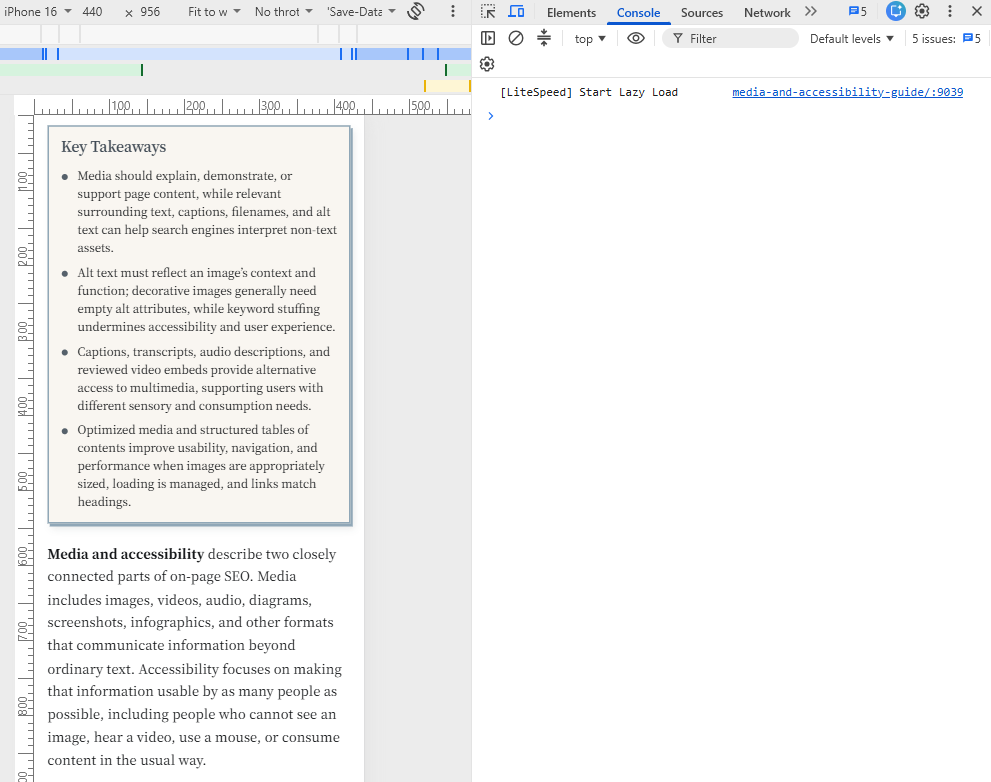Toggle the device toolbar icon

pyautogui.click(x=516, y=11)
